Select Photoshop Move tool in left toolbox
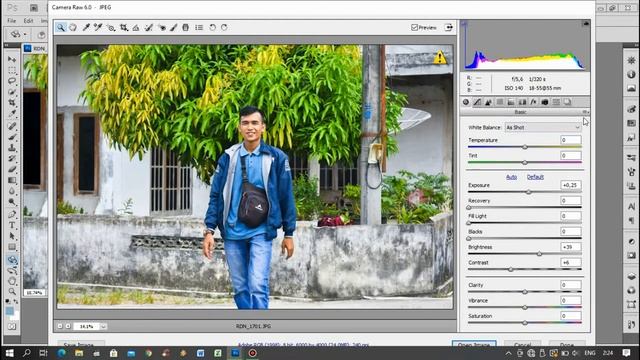The width and height of the screenshot is (640, 360). click(12, 59)
